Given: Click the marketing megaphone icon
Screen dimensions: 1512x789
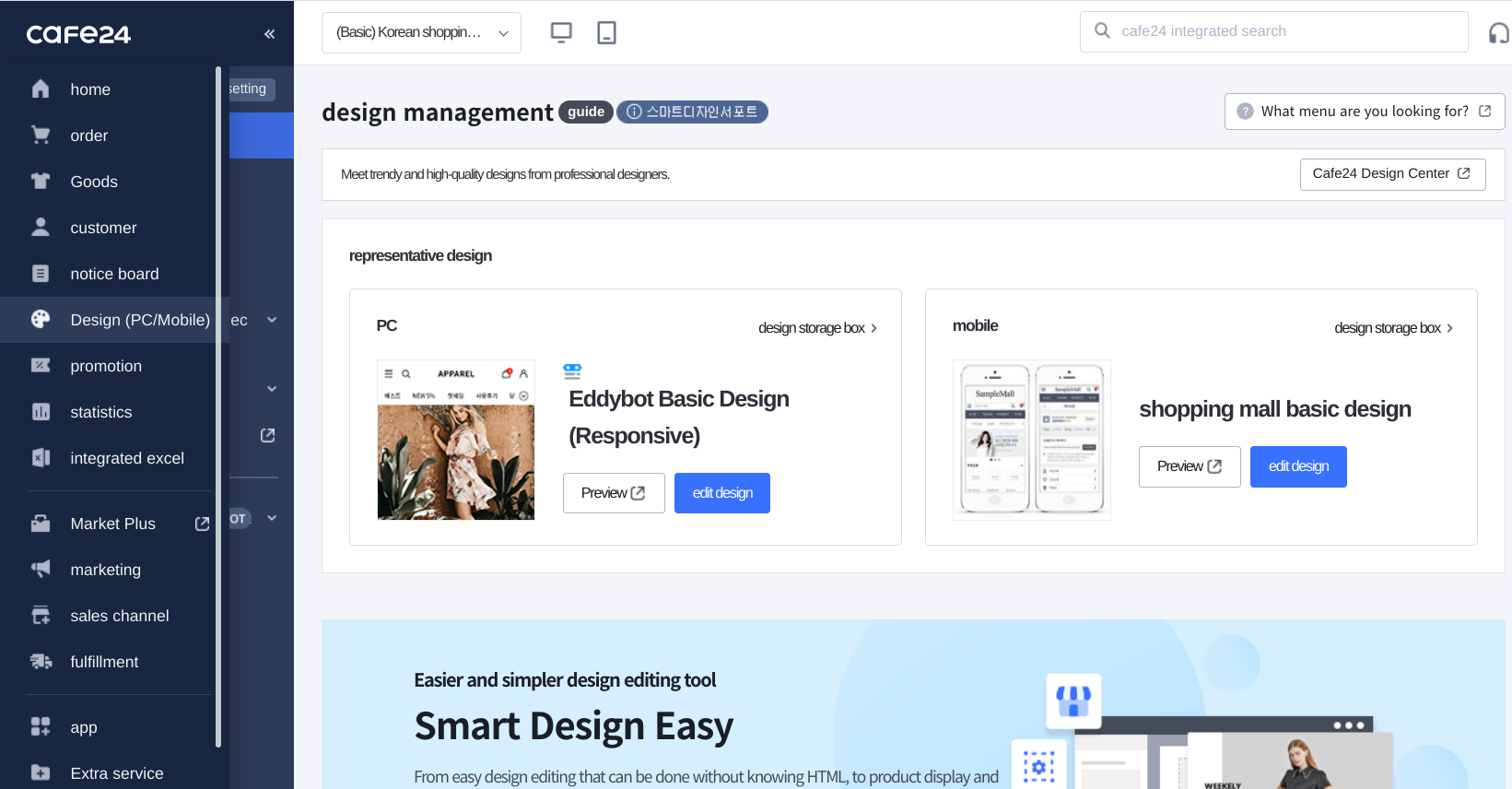Looking at the screenshot, I should point(41,569).
